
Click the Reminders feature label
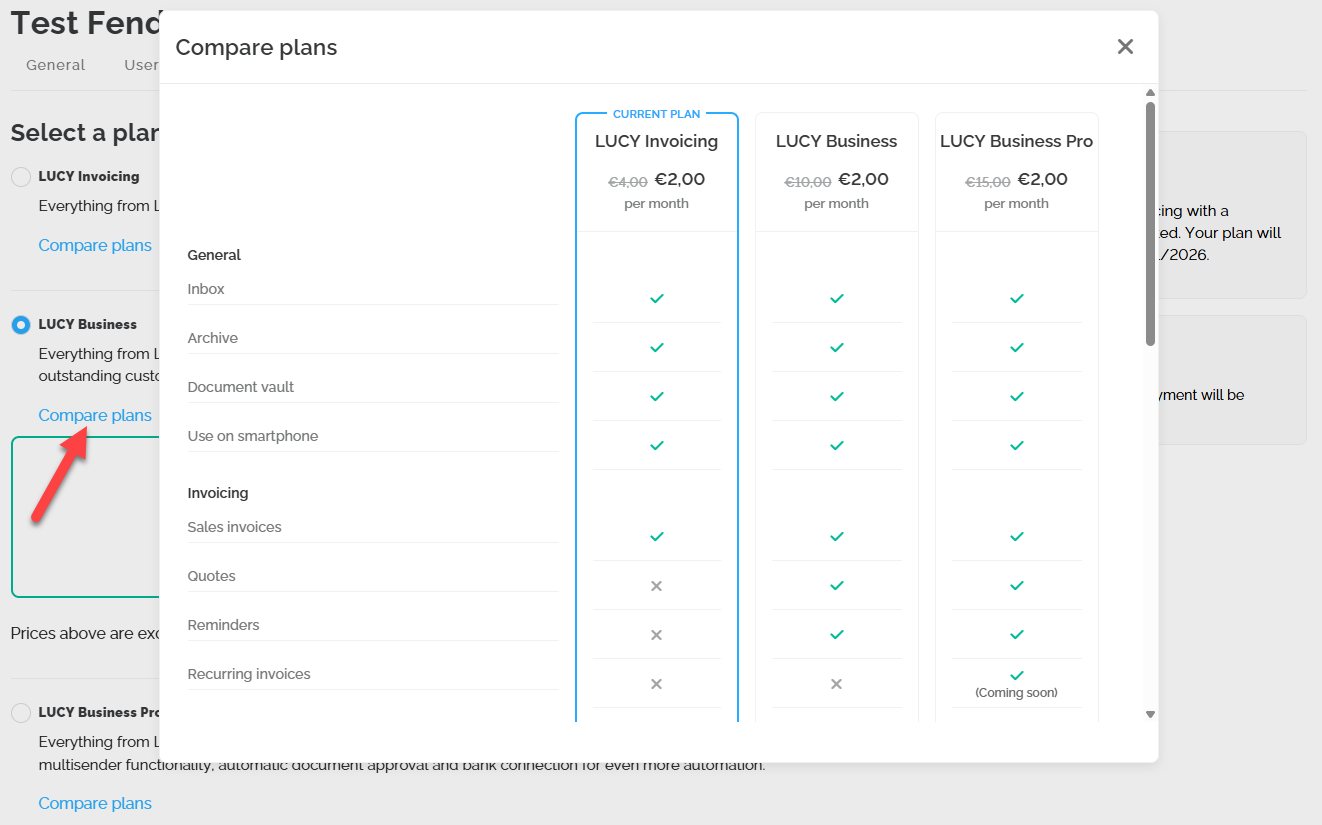pos(224,625)
